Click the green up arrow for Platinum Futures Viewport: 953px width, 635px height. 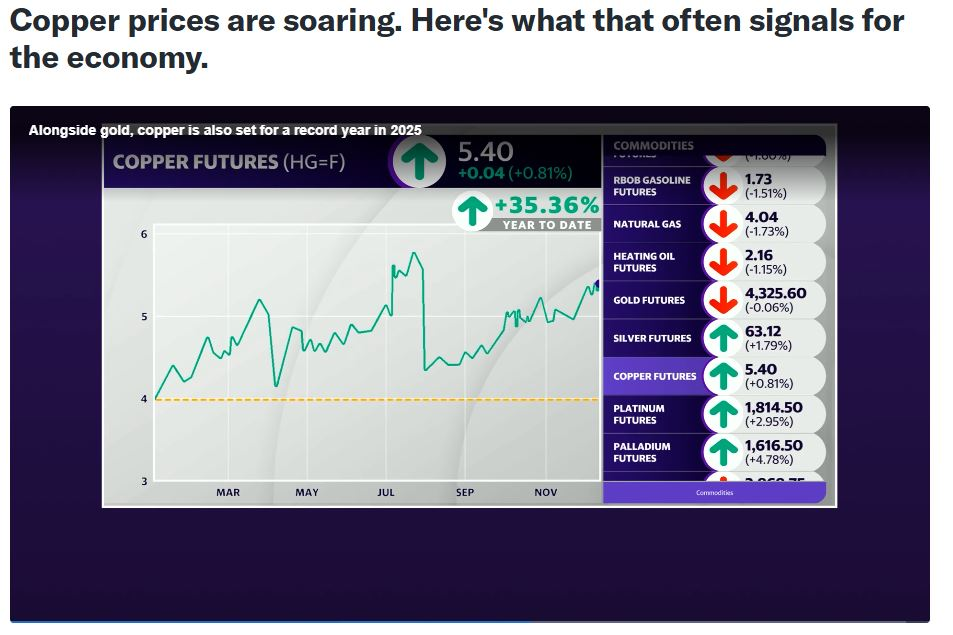(x=720, y=414)
